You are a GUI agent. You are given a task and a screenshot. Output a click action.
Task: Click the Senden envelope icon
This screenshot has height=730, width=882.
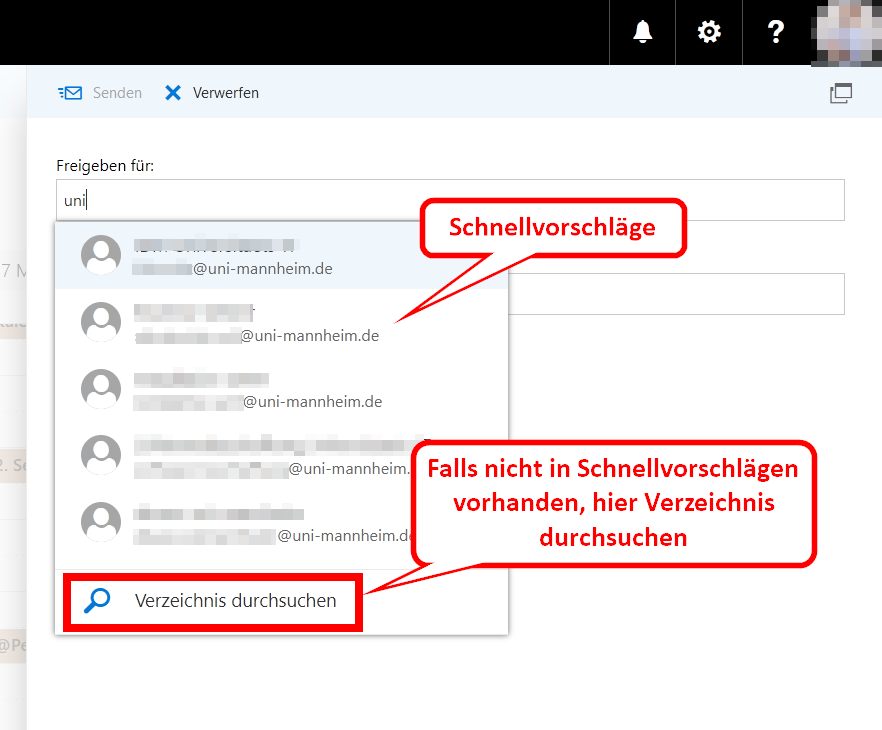pos(70,93)
